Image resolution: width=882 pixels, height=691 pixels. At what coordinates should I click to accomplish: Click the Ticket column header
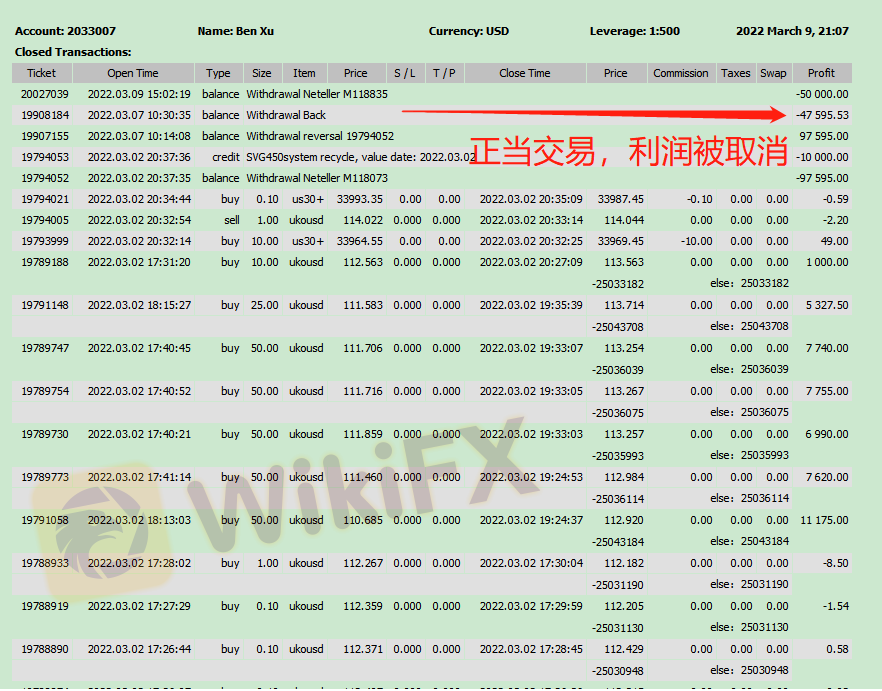[41, 73]
